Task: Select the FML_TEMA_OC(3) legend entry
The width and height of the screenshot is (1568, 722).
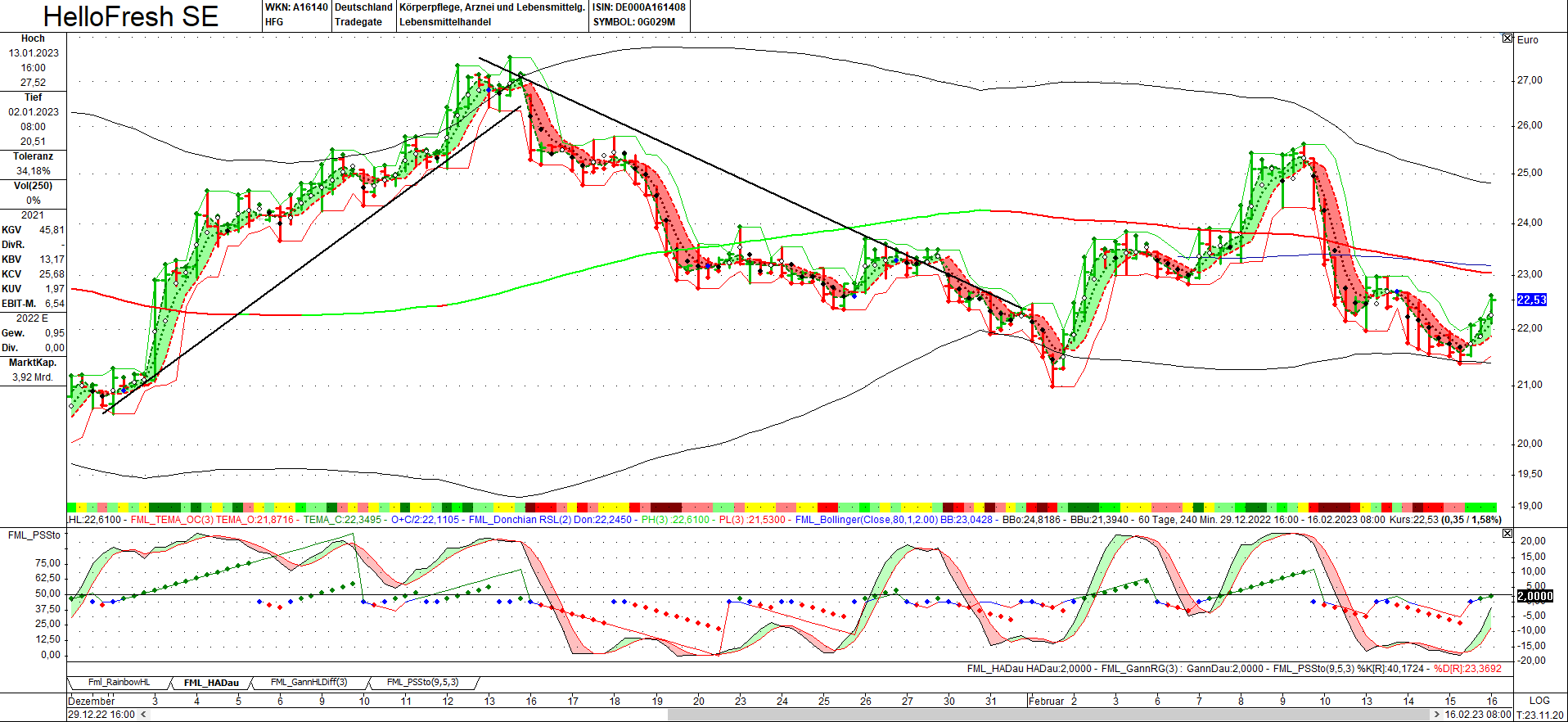Action: click(171, 520)
